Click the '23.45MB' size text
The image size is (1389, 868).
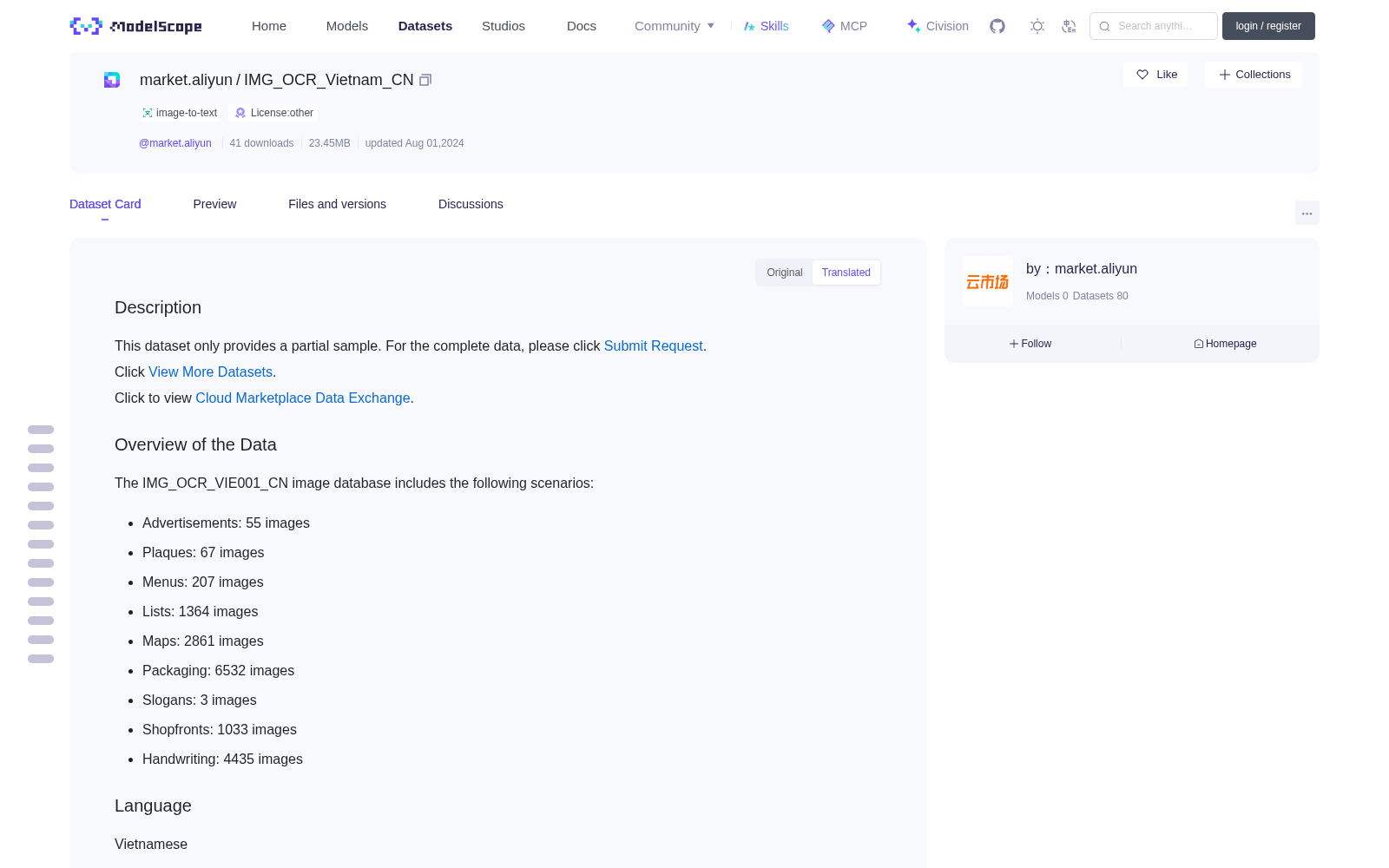point(330,143)
